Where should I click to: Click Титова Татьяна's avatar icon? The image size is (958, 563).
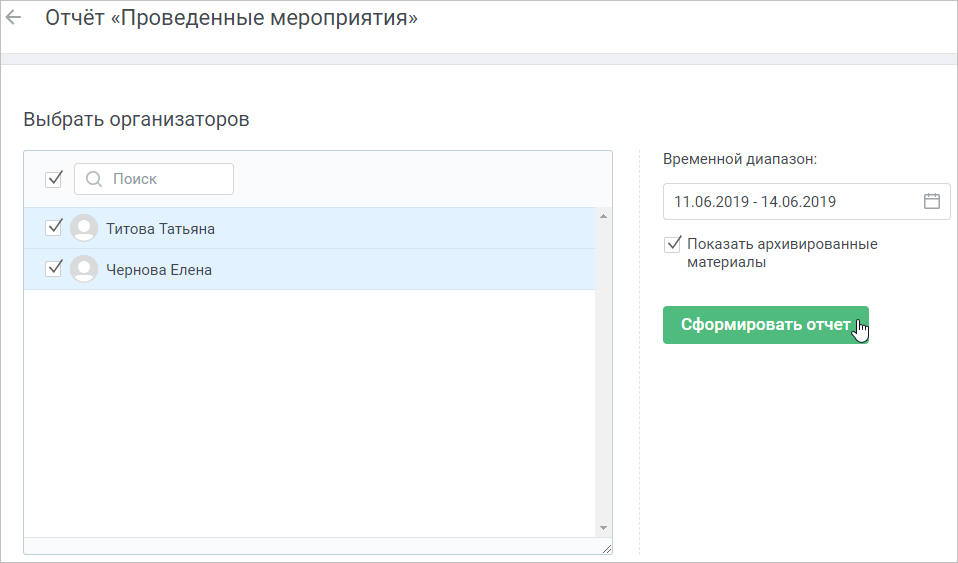tap(84, 228)
